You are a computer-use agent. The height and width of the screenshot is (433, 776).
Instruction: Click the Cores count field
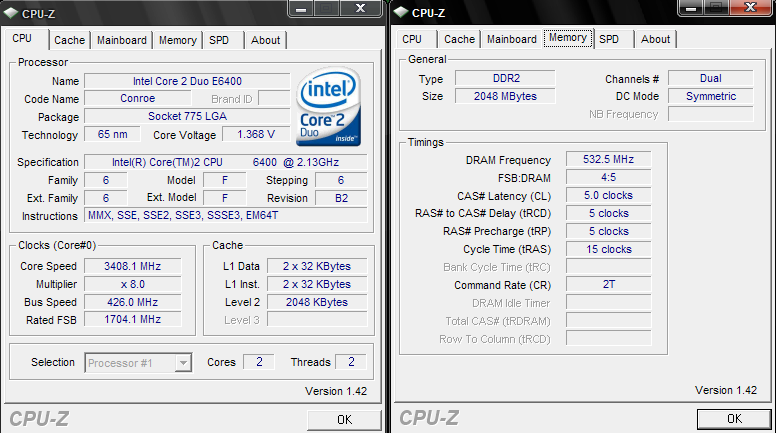click(259, 362)
